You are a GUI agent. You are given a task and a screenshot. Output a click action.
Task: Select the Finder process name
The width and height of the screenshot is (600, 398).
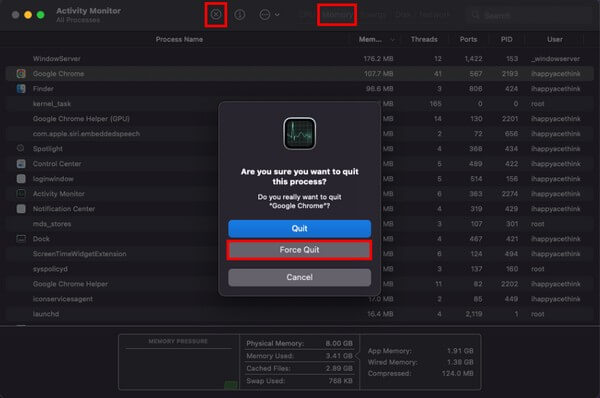[43, 89]
